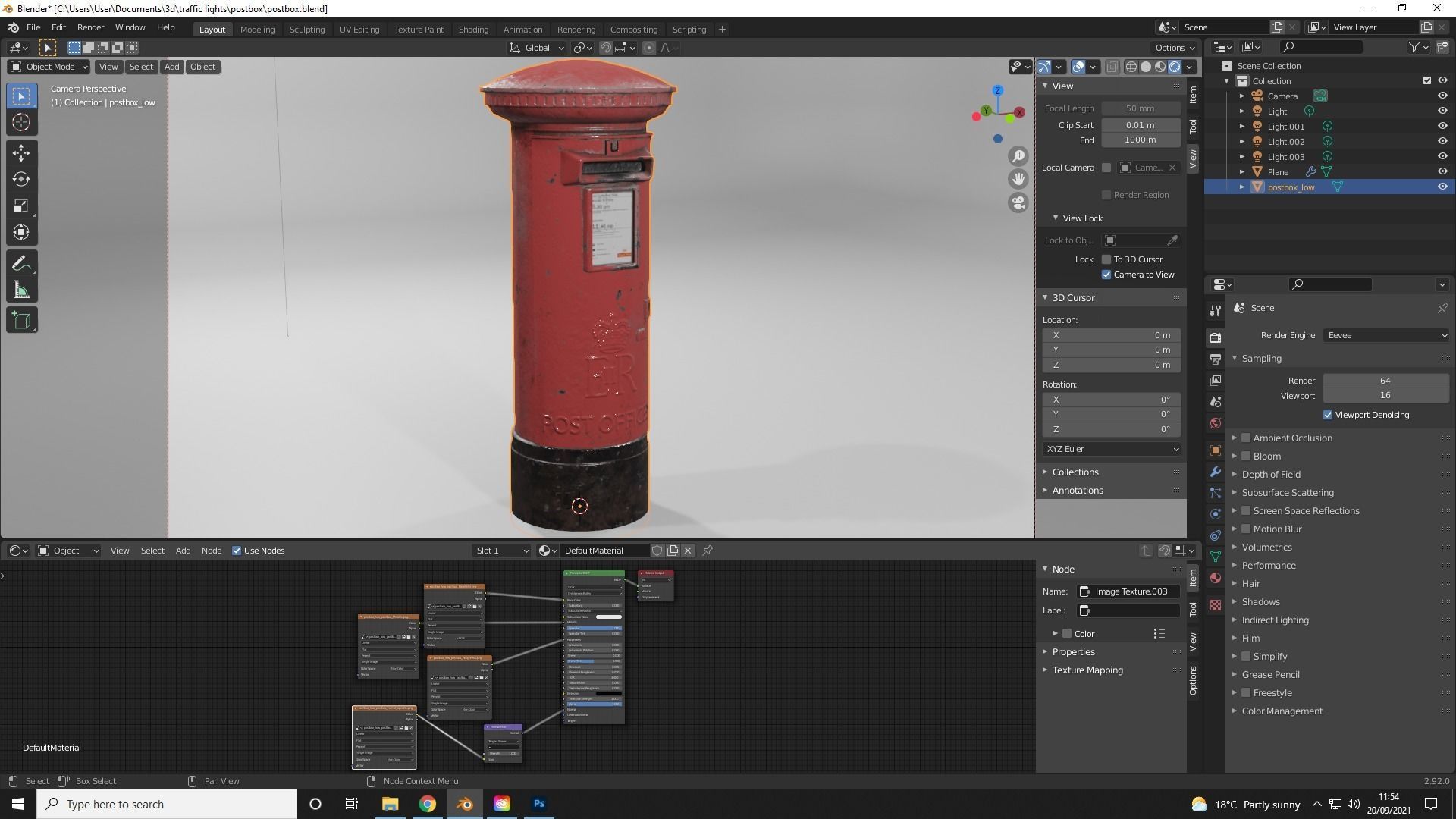Open the Object Mode dropdown
This screenshot has width=1456, height=819.
[49, 67]
